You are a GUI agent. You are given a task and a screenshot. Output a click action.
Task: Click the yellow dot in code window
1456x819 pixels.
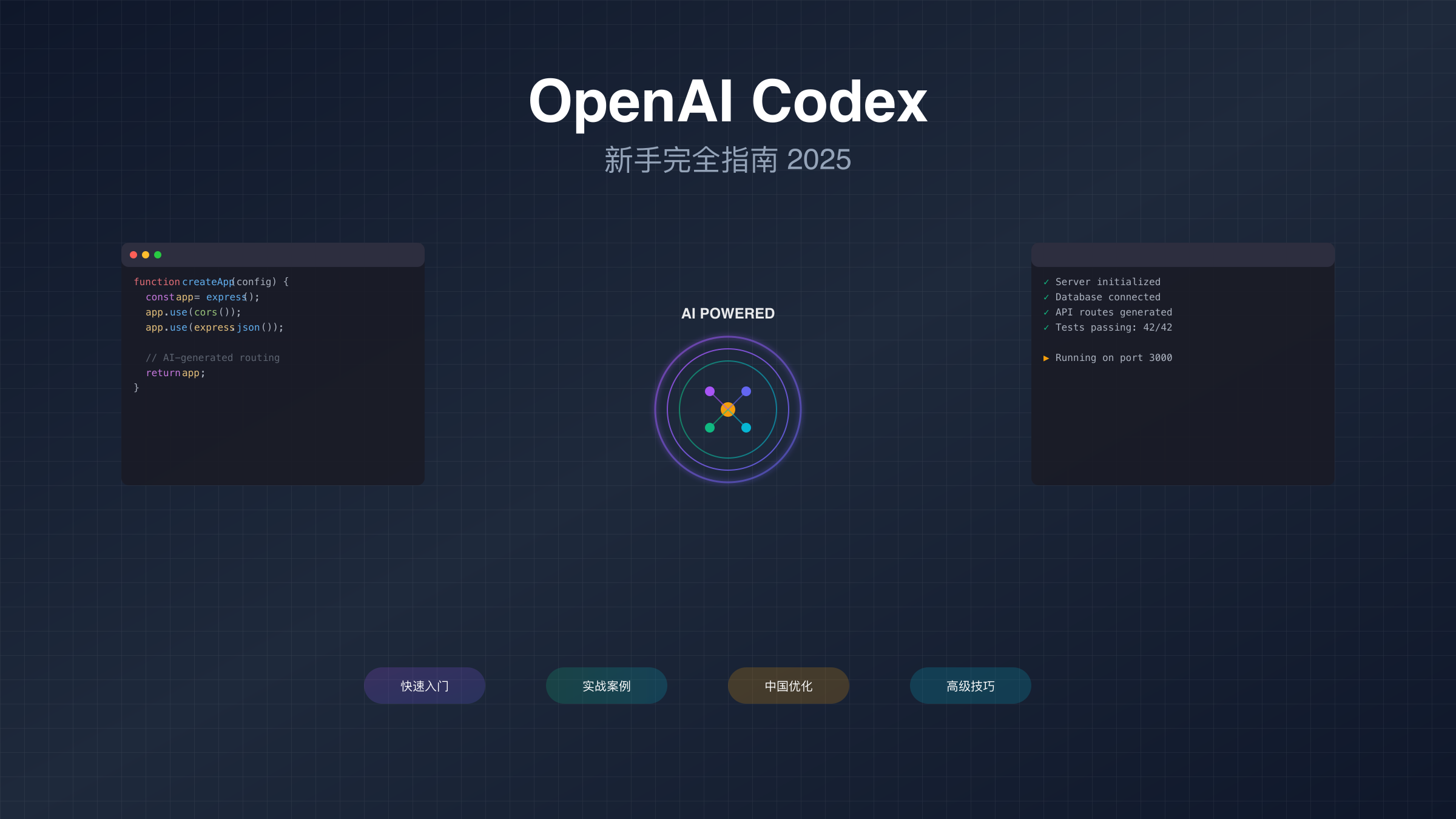[x=146, y=255]
